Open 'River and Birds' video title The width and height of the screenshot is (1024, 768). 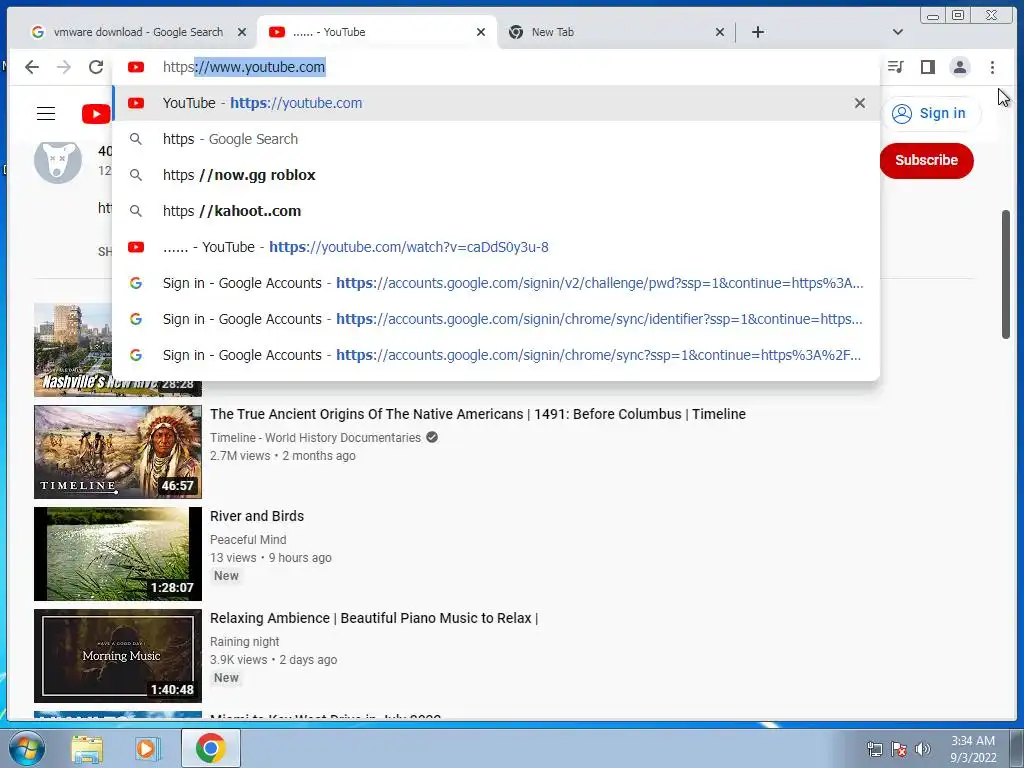pyautogui.click(x=257, y=516)
